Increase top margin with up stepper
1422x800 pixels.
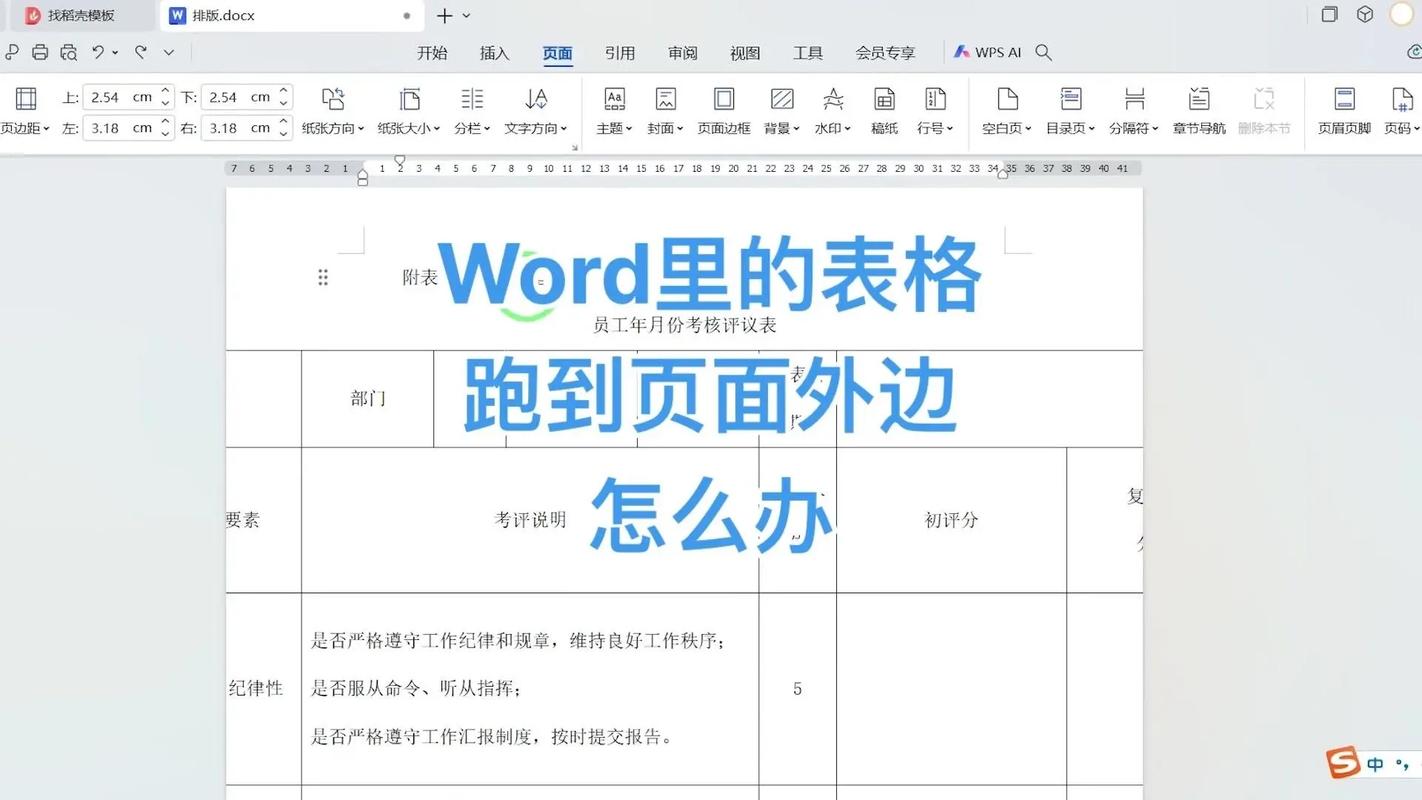pyautogui.click(x=166, y=91)
